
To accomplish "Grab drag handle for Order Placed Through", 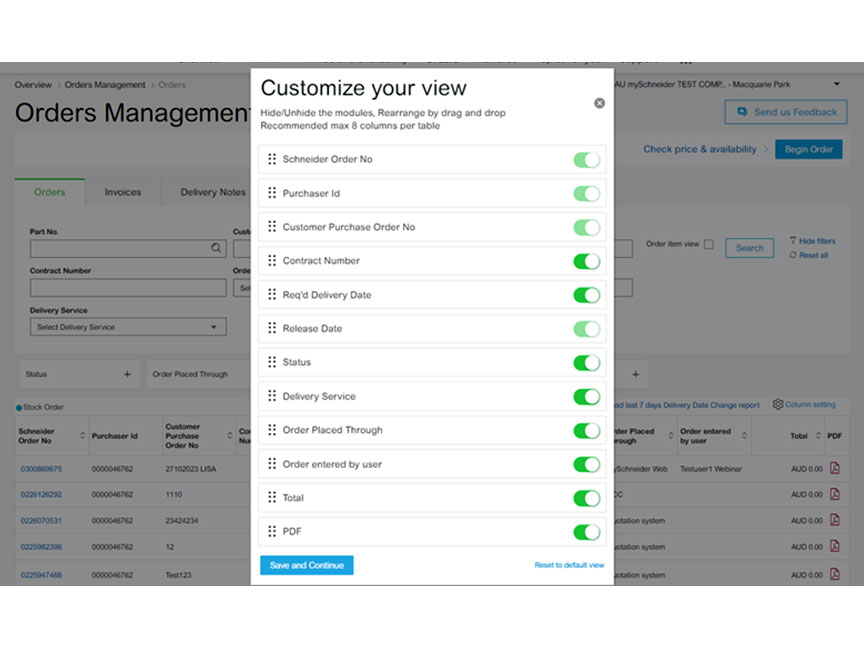I will [x=272, y=430].
